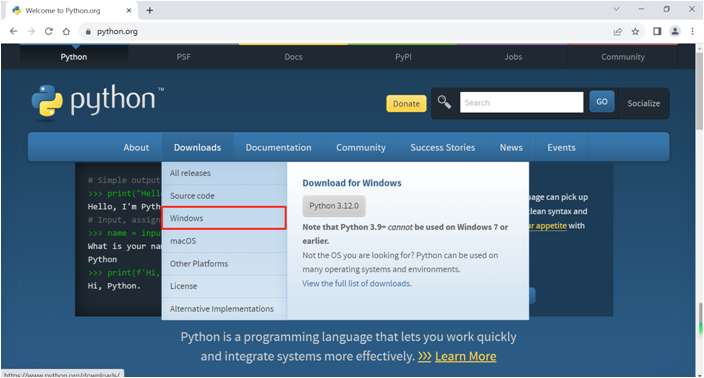This screenshot has height=378, width=704.
Task: Switch to the PyPI top tab
Action: pos(403,57)
